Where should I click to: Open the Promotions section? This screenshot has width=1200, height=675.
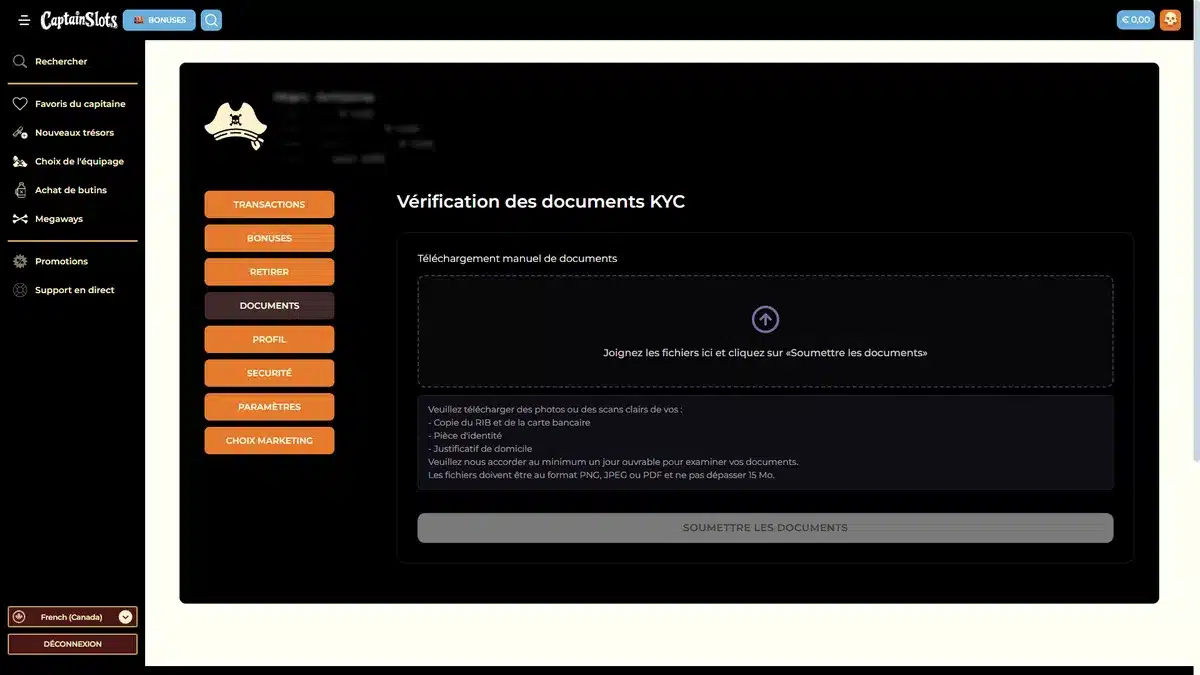pos(62,261)
